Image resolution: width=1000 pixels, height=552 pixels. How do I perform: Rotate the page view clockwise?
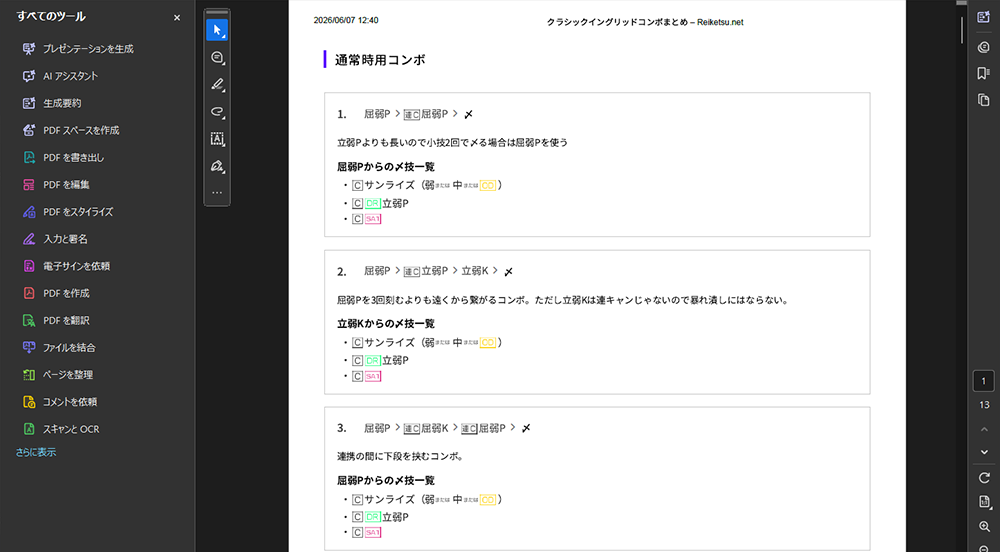coord(984,478)
